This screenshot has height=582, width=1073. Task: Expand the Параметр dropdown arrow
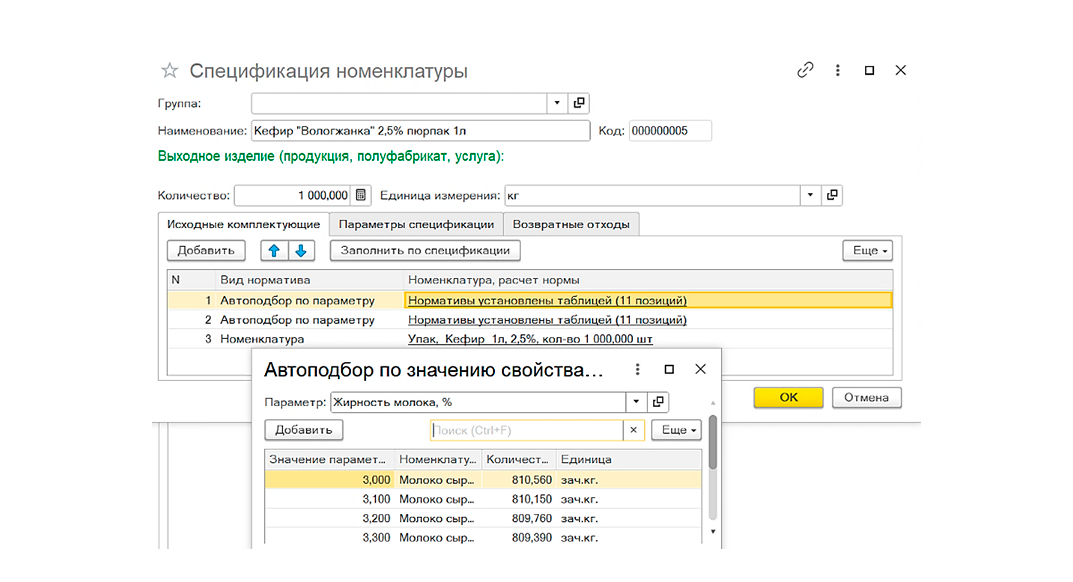pyautogui.click(x=636, y=402)
